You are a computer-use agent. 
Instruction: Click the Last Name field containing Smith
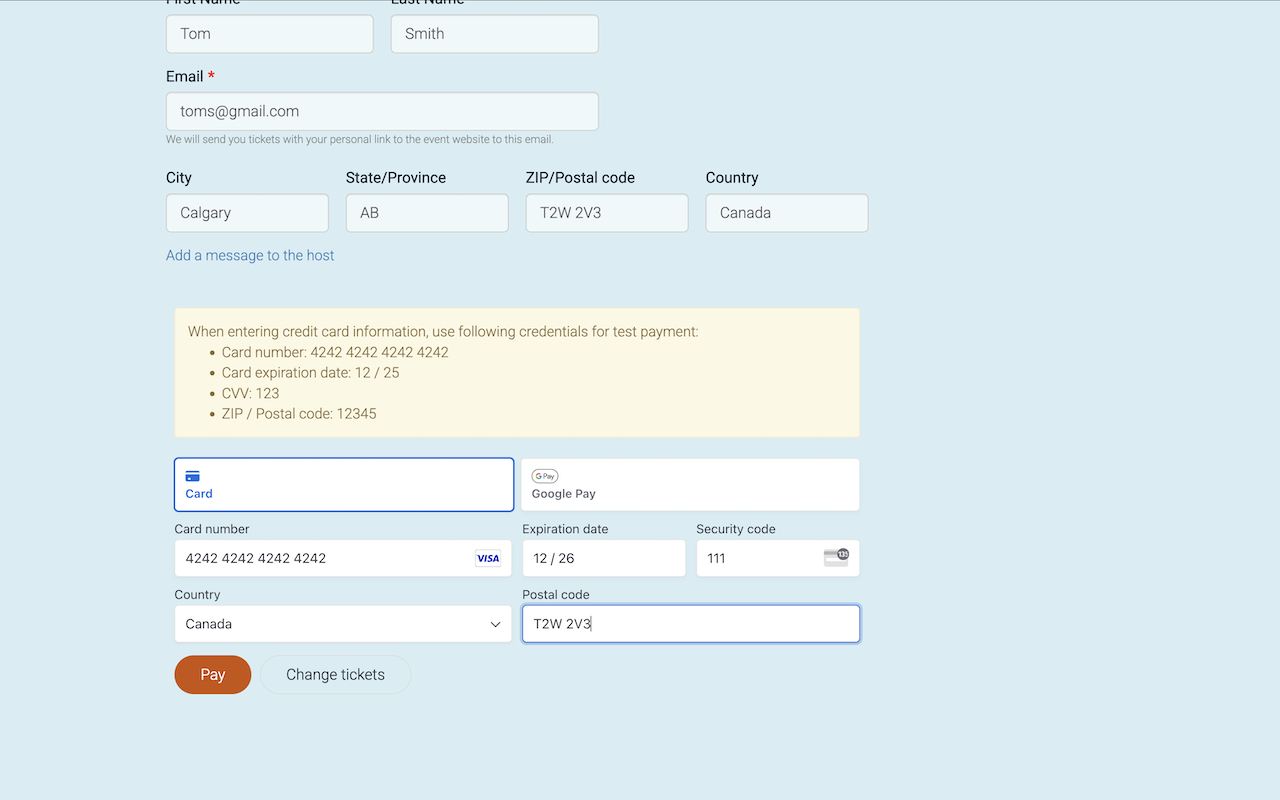click(x=494, y=34)
